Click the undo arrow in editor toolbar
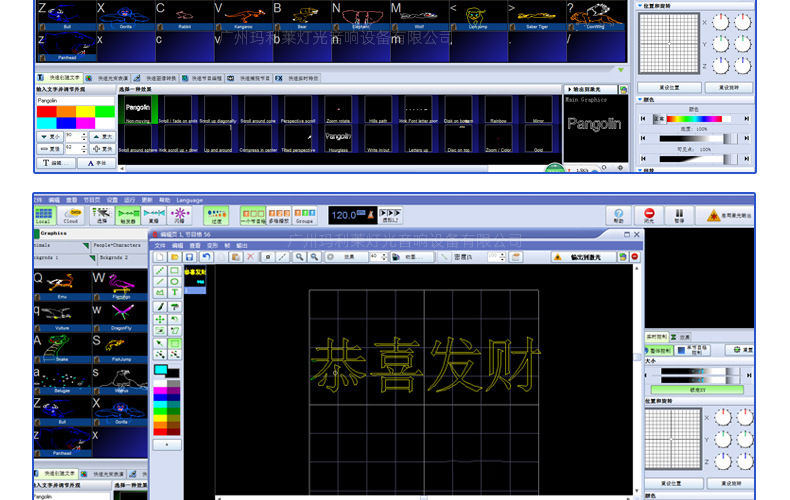Screen dimensions: 790x500 (206, 257)
